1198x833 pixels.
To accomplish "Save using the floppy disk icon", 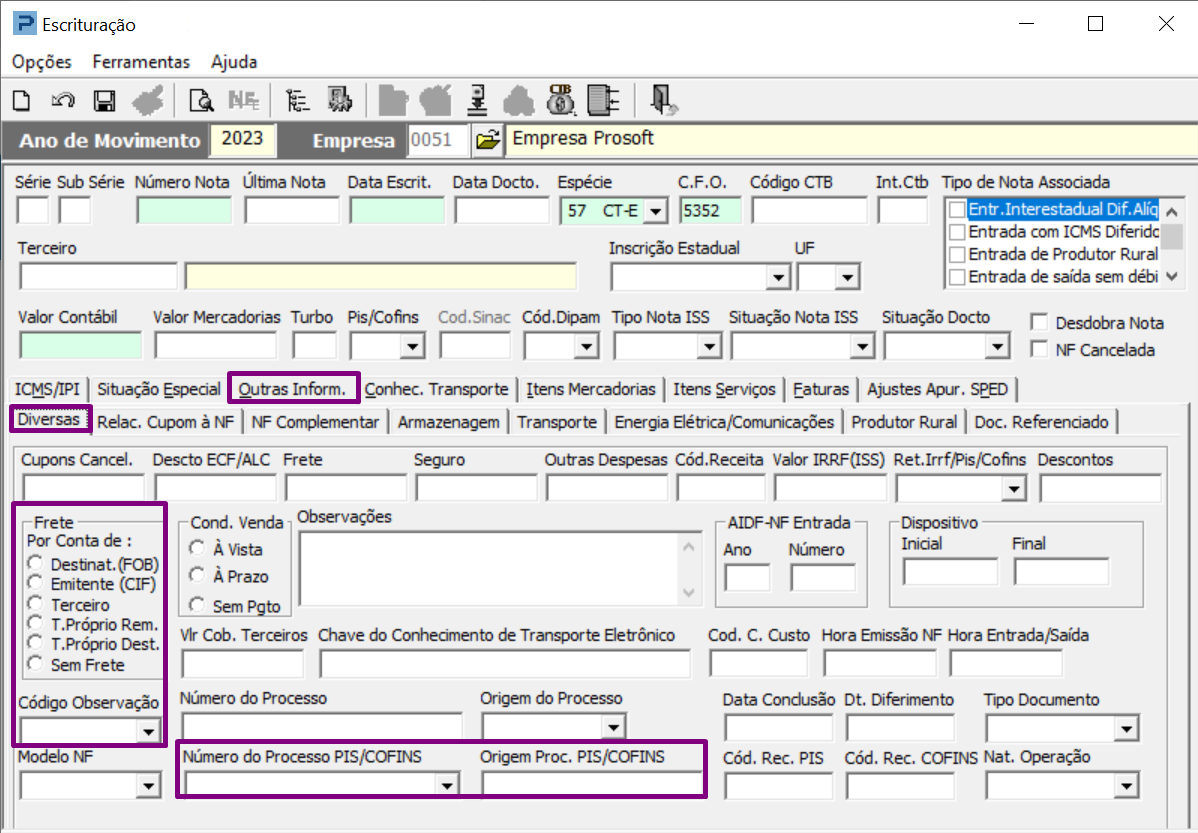I will [x=104, y=100].
